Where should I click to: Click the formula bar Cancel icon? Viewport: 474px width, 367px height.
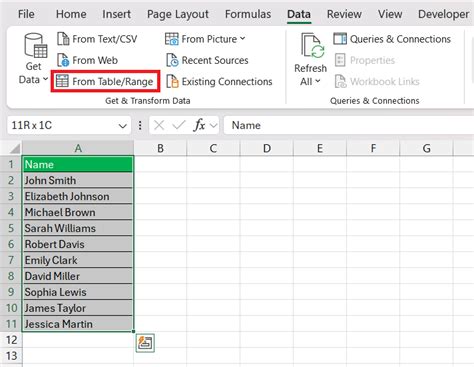tap(159, 125)
